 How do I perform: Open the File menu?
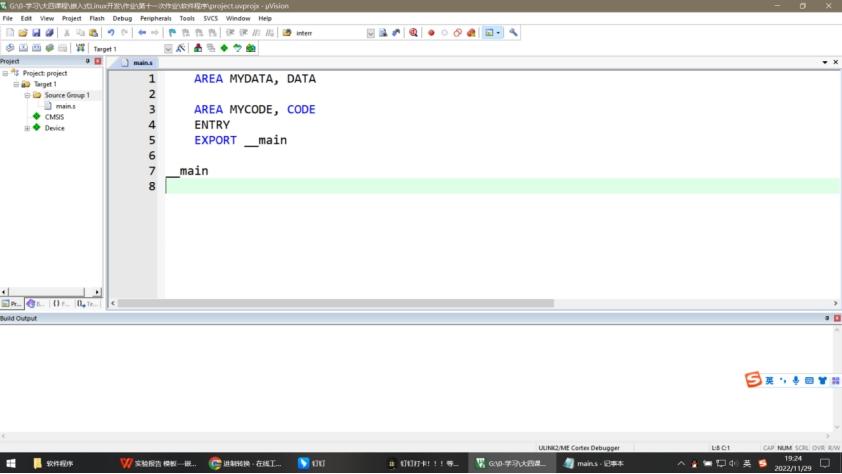tap(8, 18)
